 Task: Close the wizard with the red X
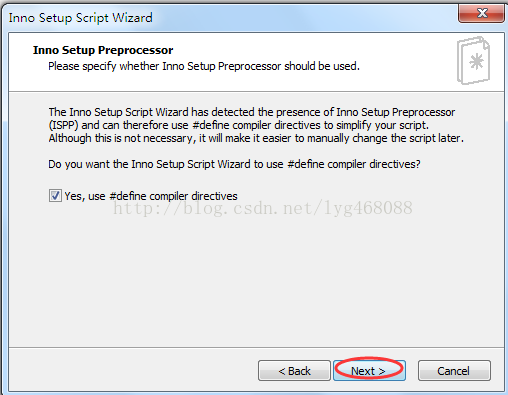[x=481, y=13]
